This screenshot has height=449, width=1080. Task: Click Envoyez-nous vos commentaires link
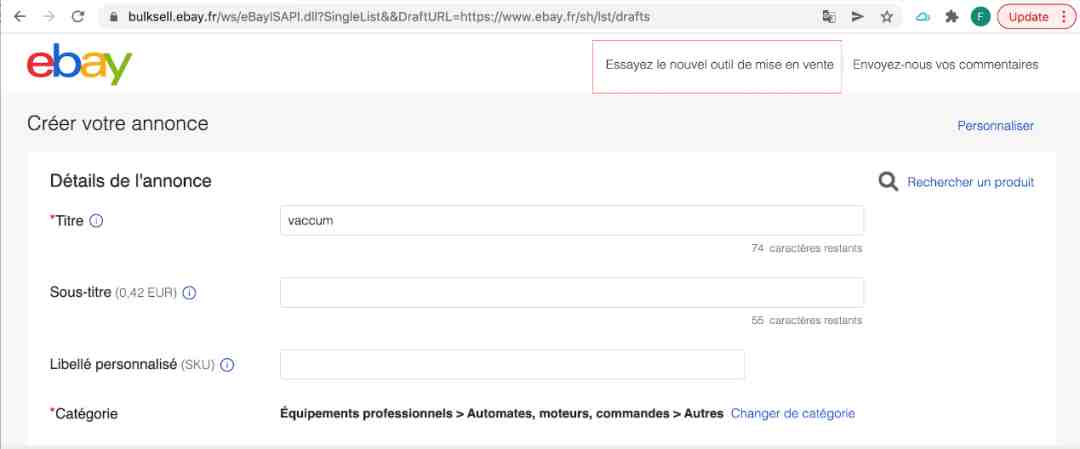946,65
